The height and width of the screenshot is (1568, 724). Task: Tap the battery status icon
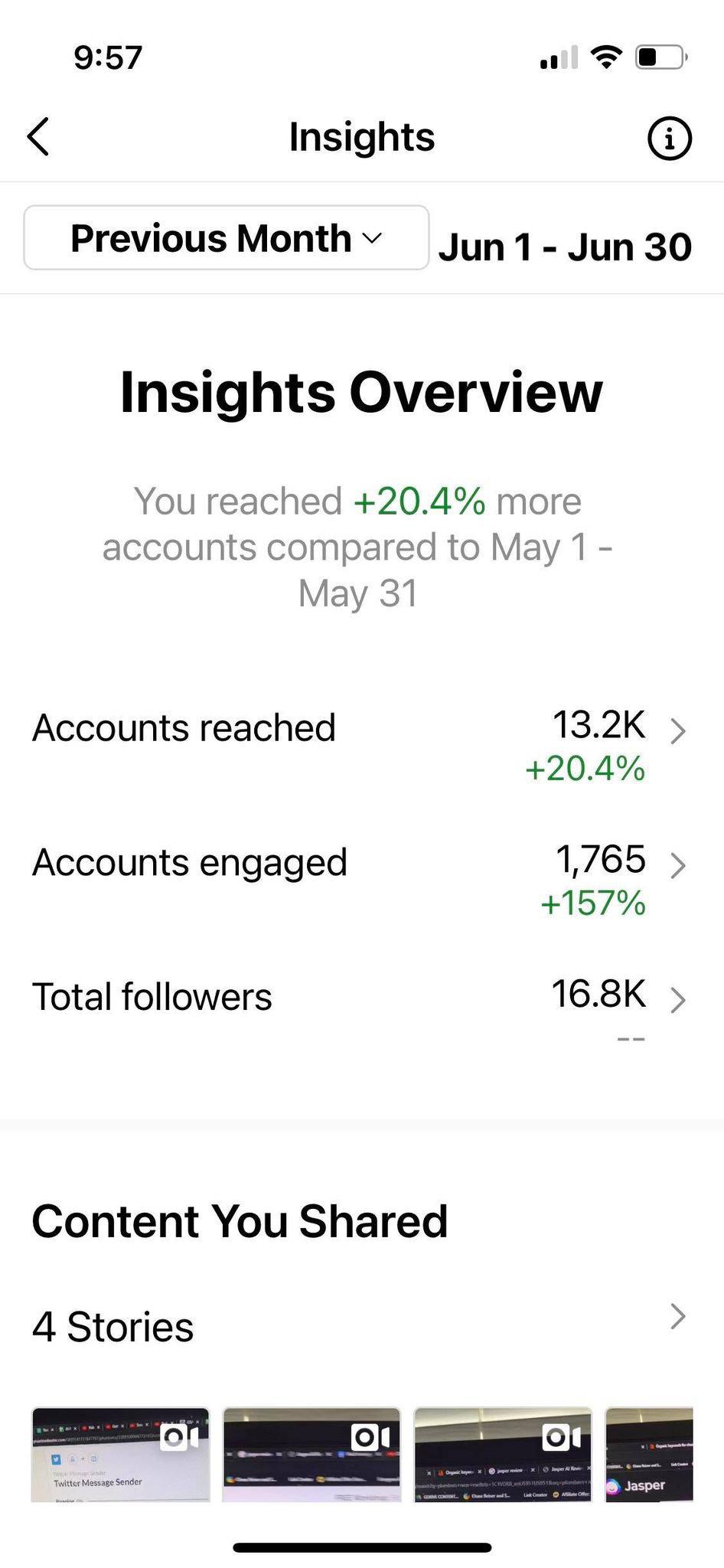(662, 57)
